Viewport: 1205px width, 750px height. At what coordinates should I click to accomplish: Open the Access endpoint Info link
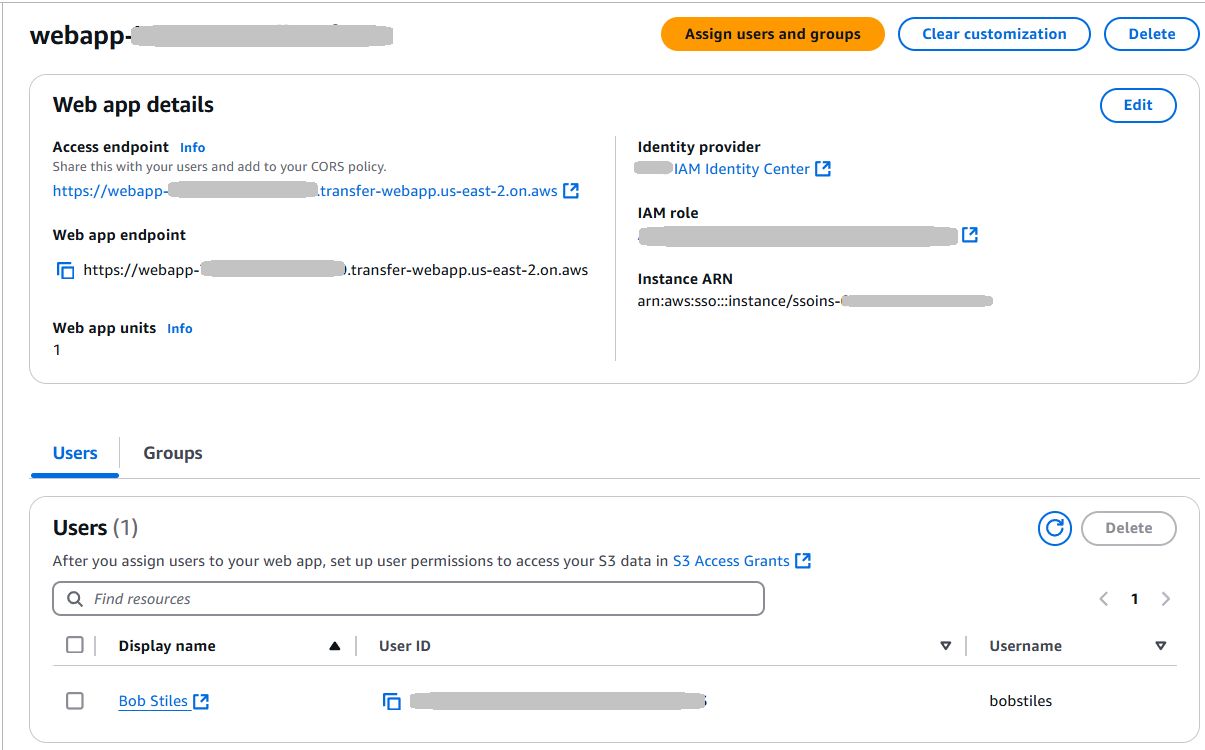tap(193, 147)
